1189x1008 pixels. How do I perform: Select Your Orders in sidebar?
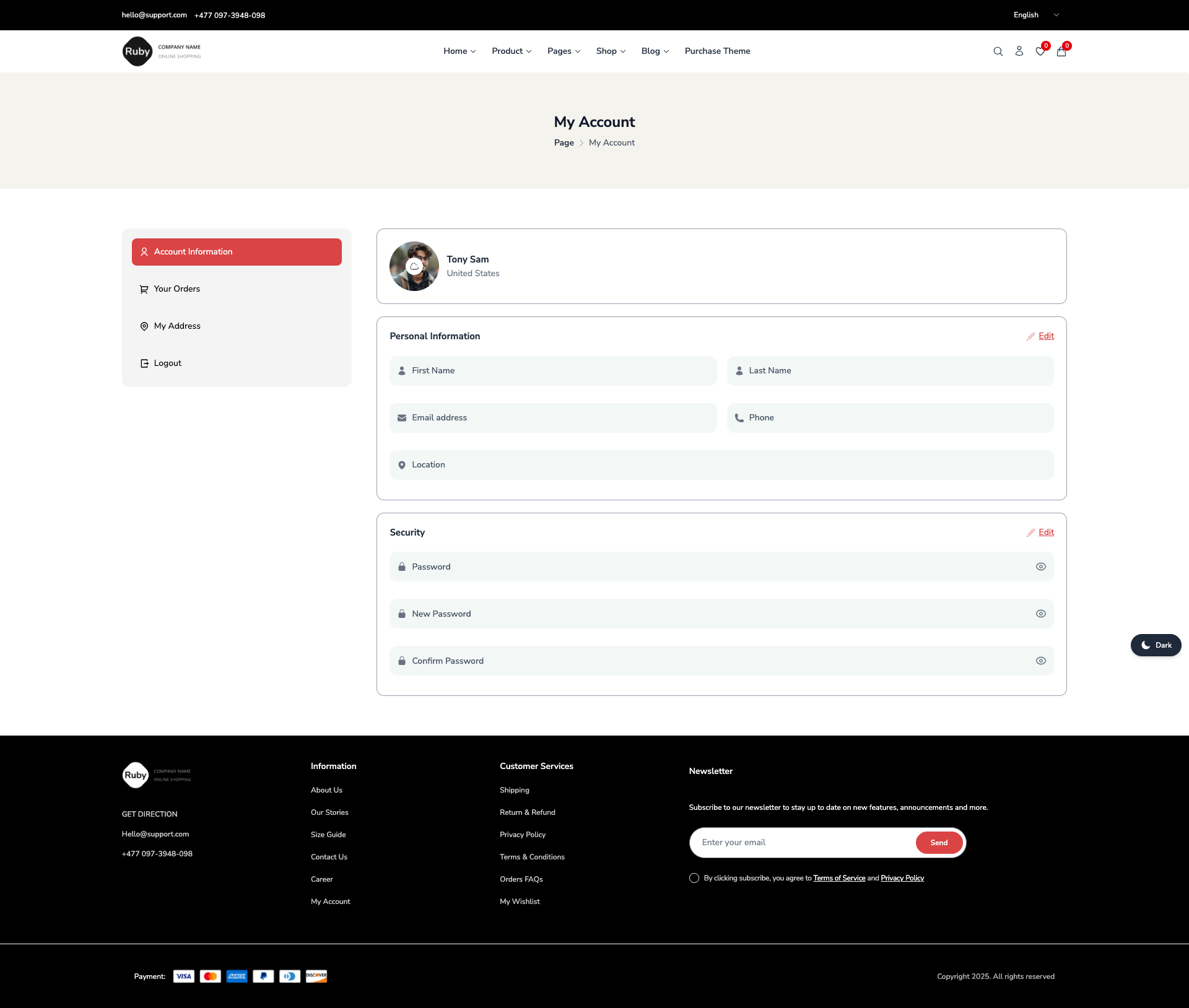(176, 289)
